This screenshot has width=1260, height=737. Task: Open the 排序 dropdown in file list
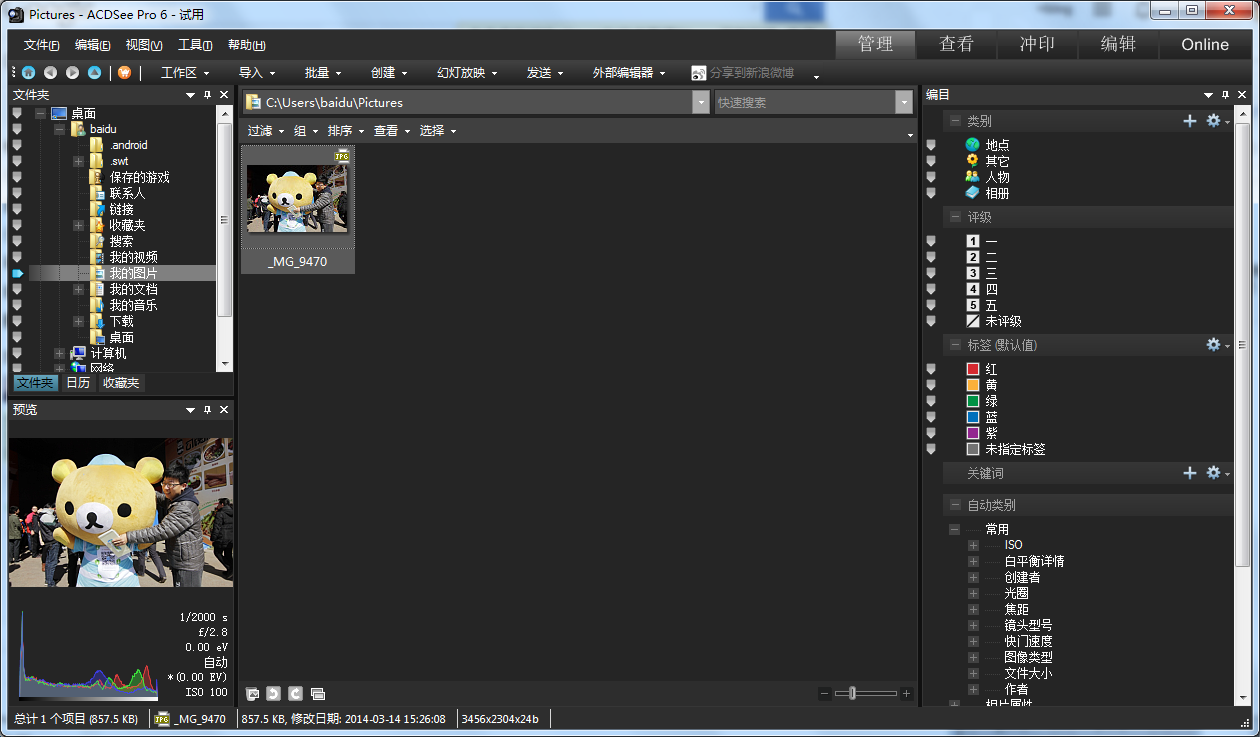pyautogui.click(x=346, y=131)
